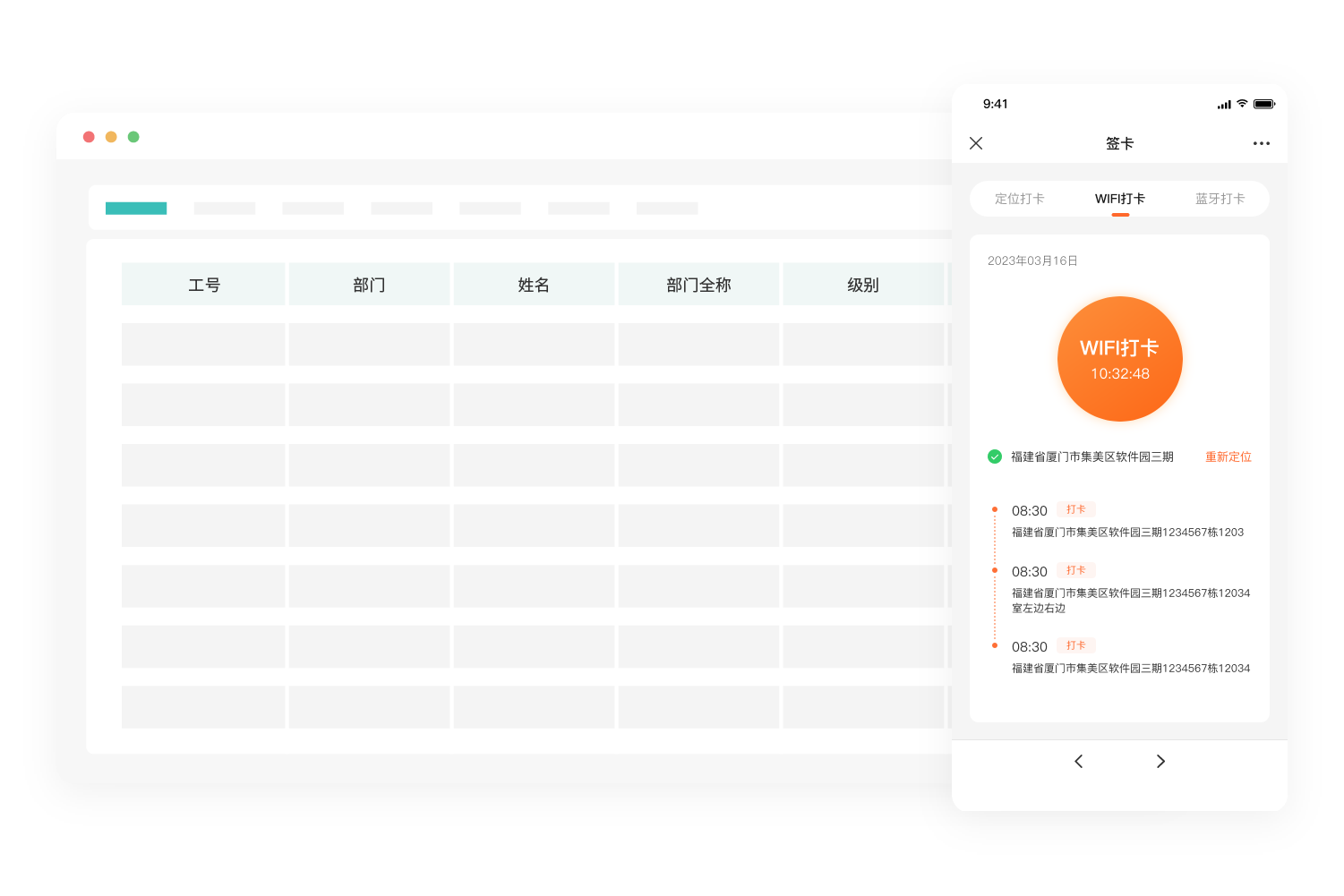Click the green window dot
This screenshot has height=896, width=1344.
tap(133, 137)
